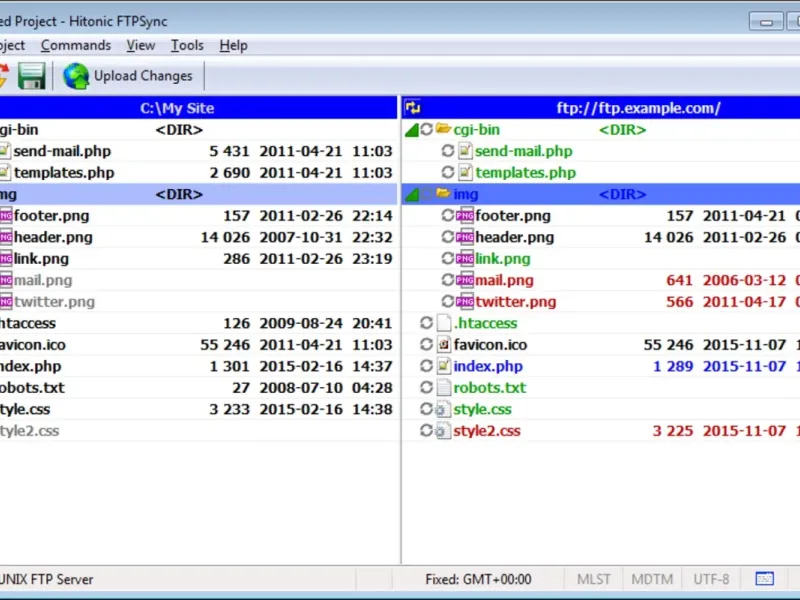Screen dimensions: 800x600
Task: Click sync circle icon for remote index.php
Action: 427,366
